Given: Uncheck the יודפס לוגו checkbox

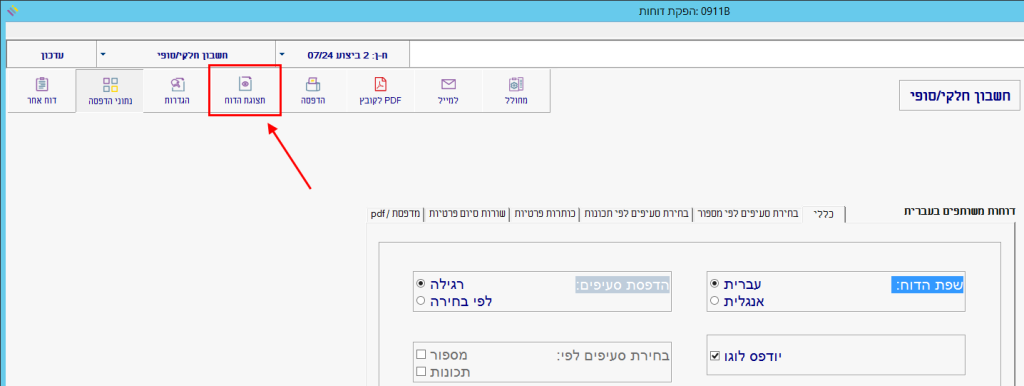Looking at the screenshot, I should (715, 357).
